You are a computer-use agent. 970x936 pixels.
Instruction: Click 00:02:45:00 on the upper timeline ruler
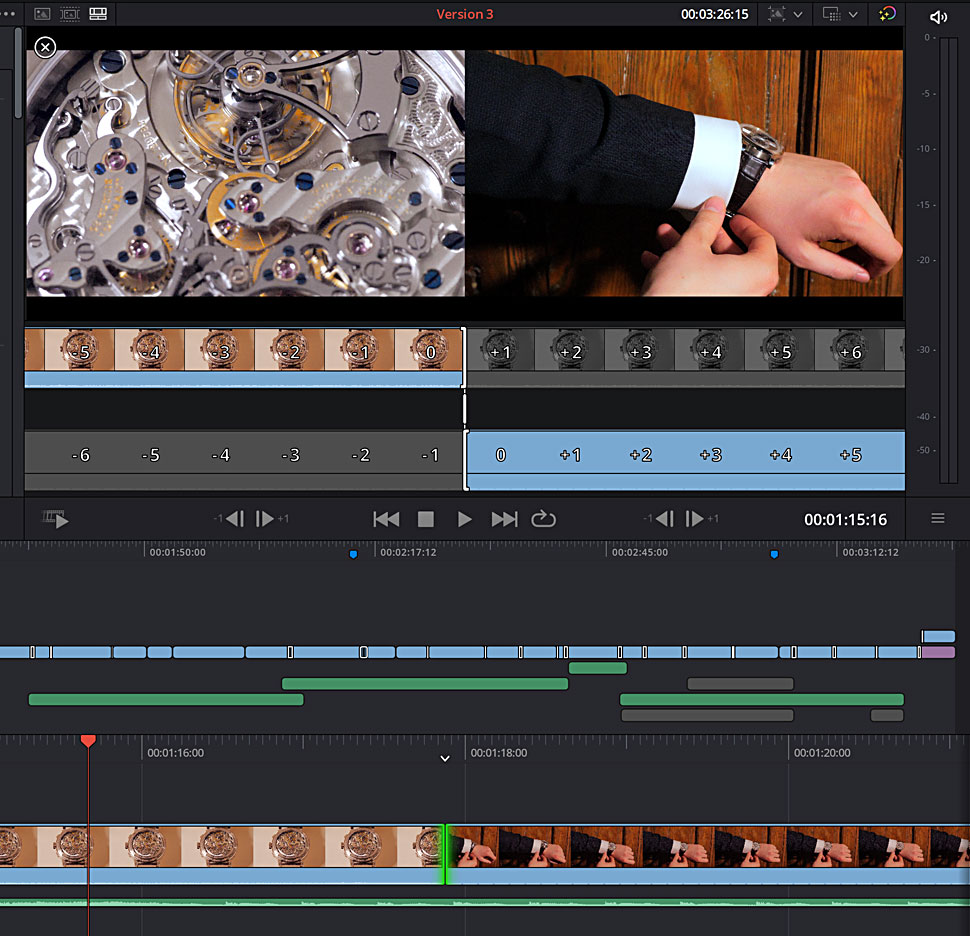[640, 552]
